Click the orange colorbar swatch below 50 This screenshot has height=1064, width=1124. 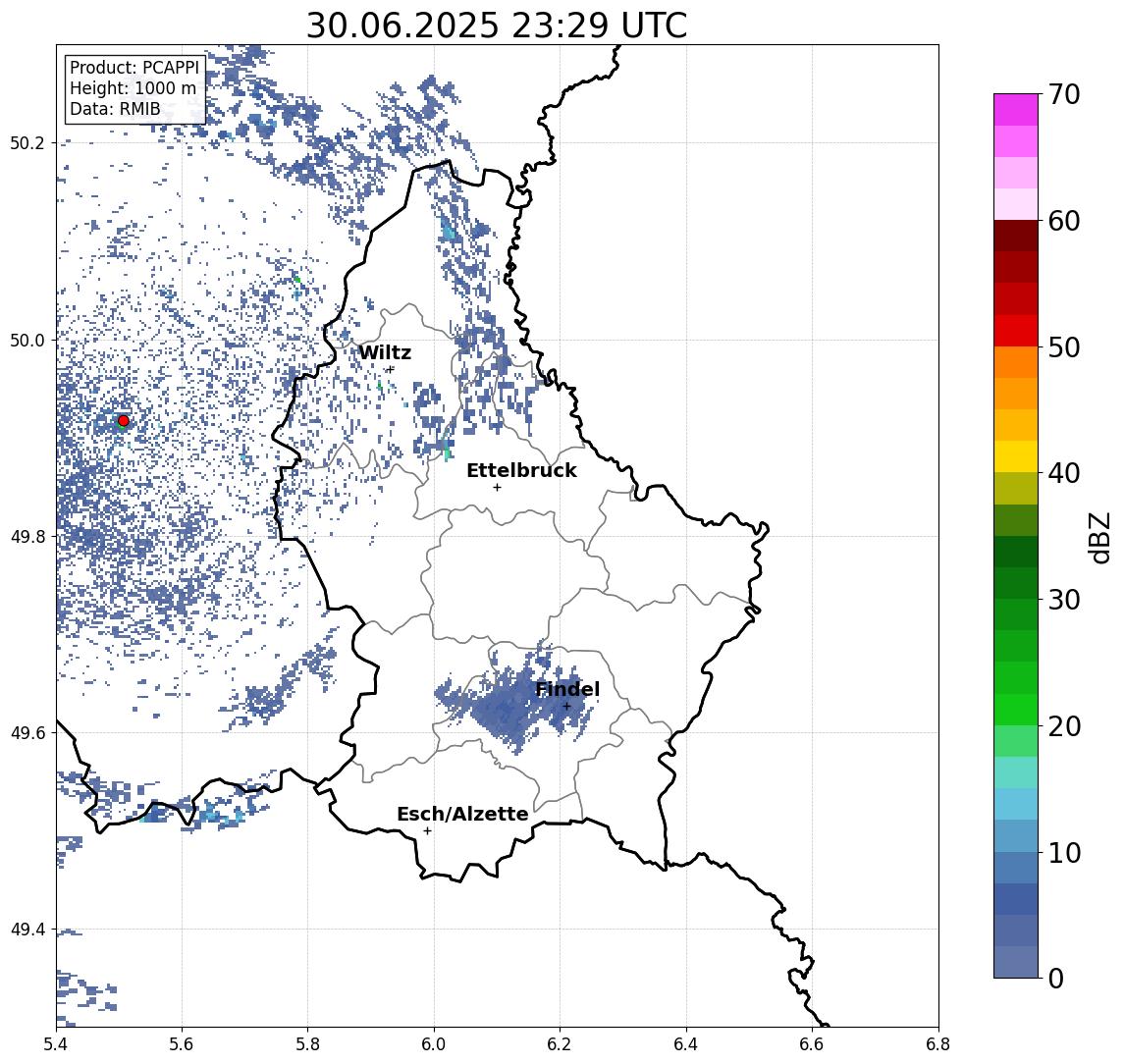(1016, 362)
